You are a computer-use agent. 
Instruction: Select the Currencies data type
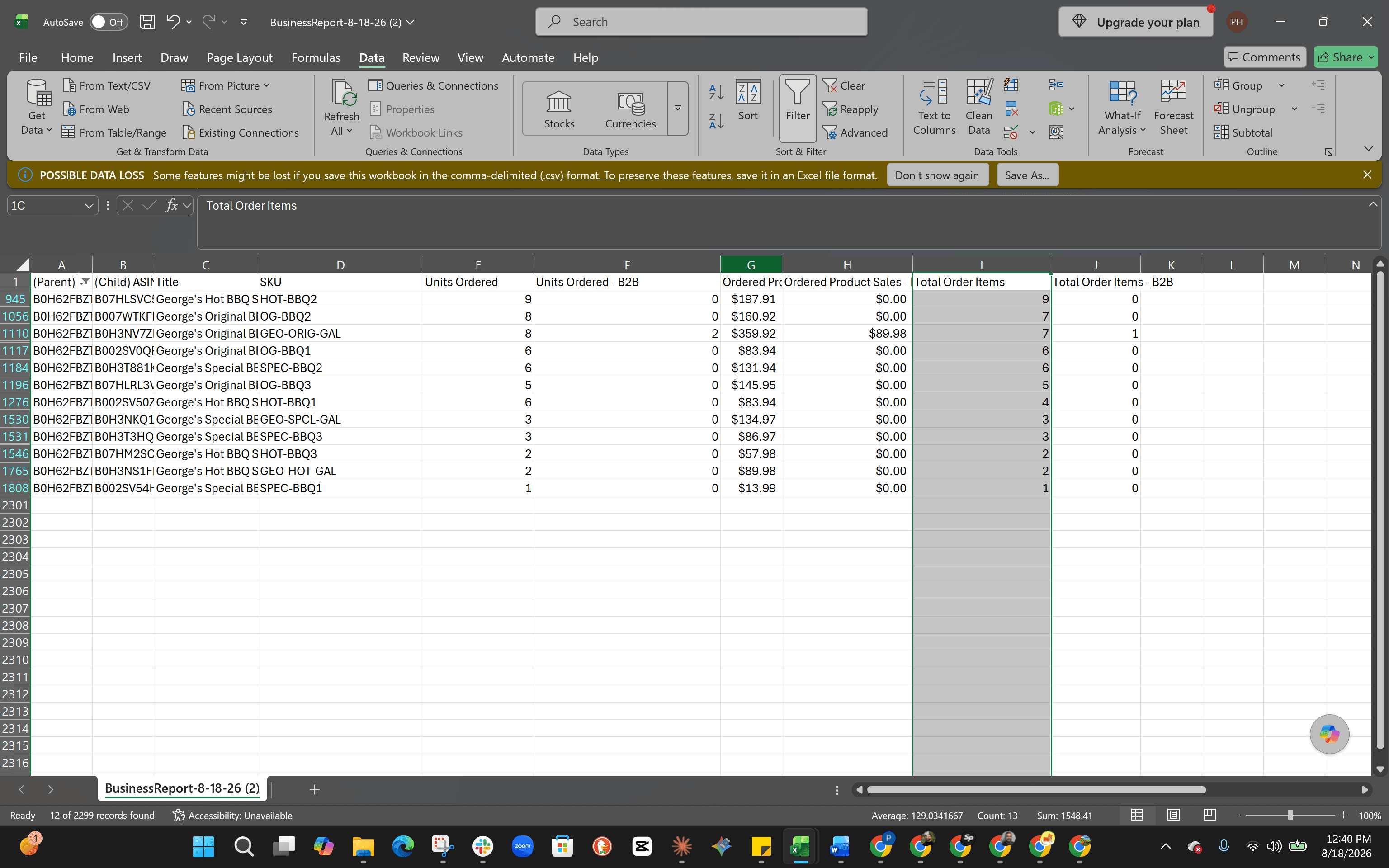click(x=630, y=109)
